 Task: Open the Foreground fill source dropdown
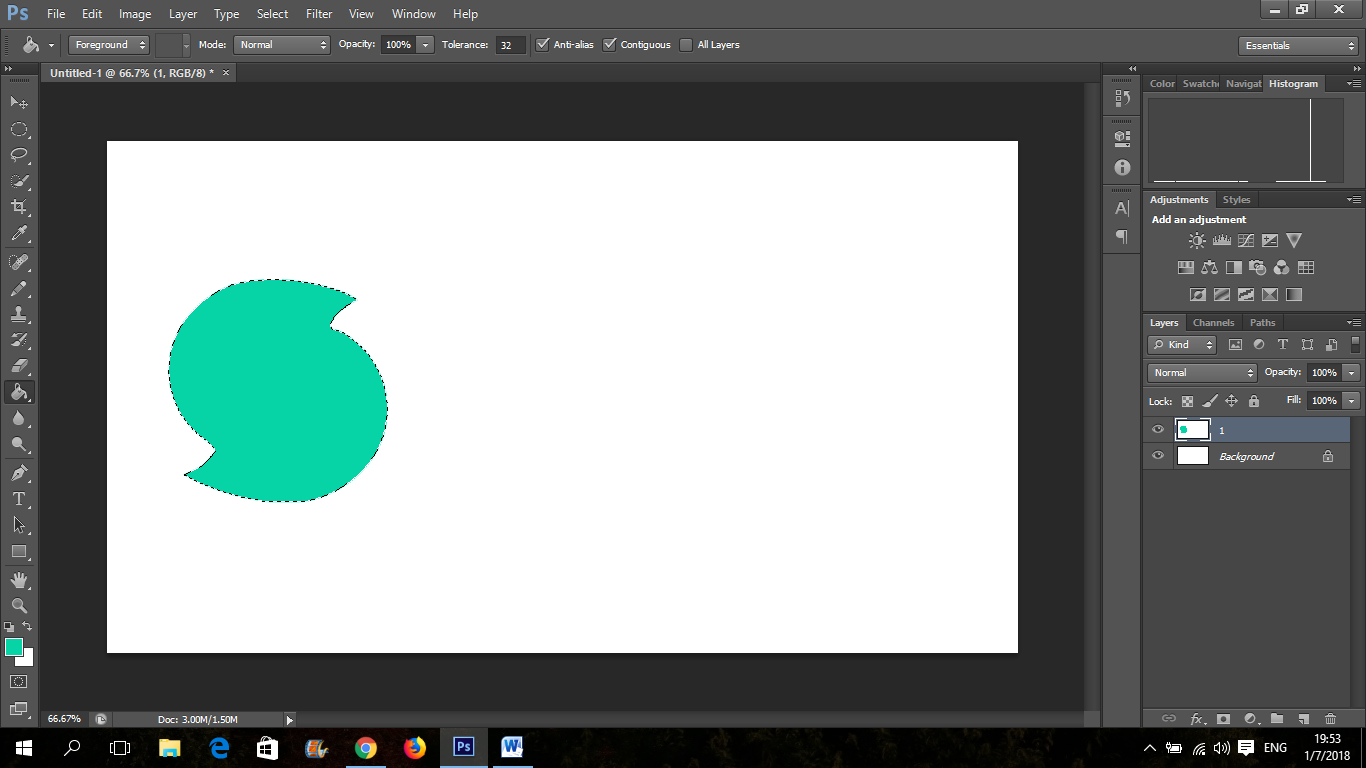109,44
